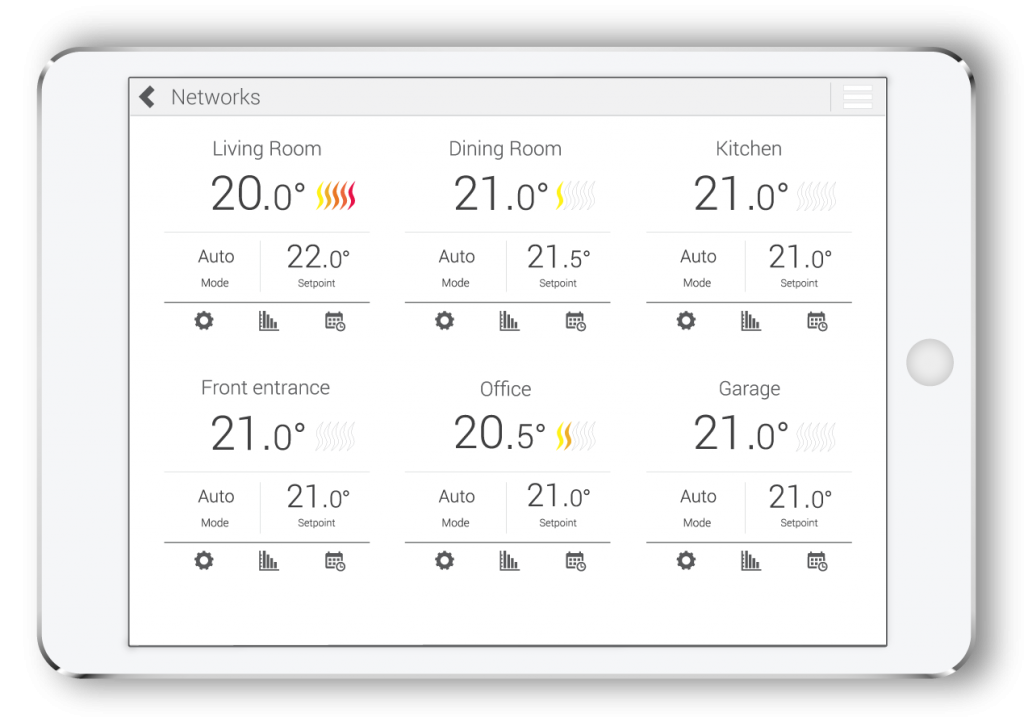This screenshot has width=1024, height=717.
Task: View Office usage chart icon
Action: click(509, 560)
